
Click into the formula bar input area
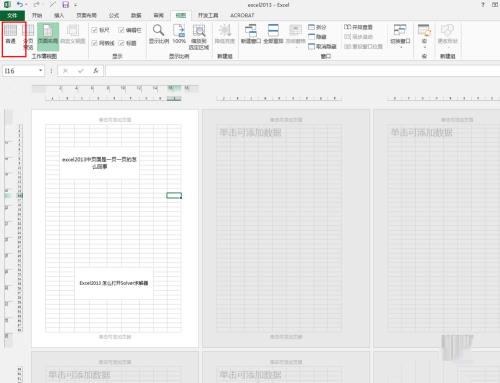(x=302, y=71)
